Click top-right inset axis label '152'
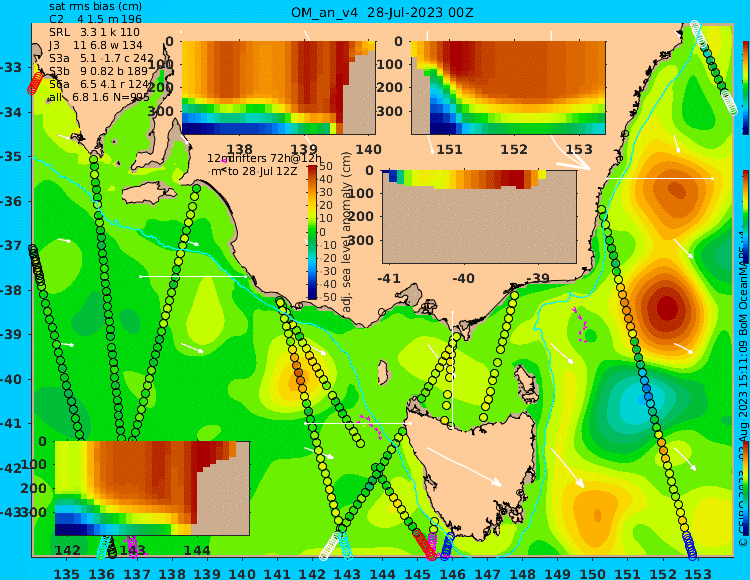Viewport: 750px width, 580px height. pyautogui.click(x=514, y=150)
